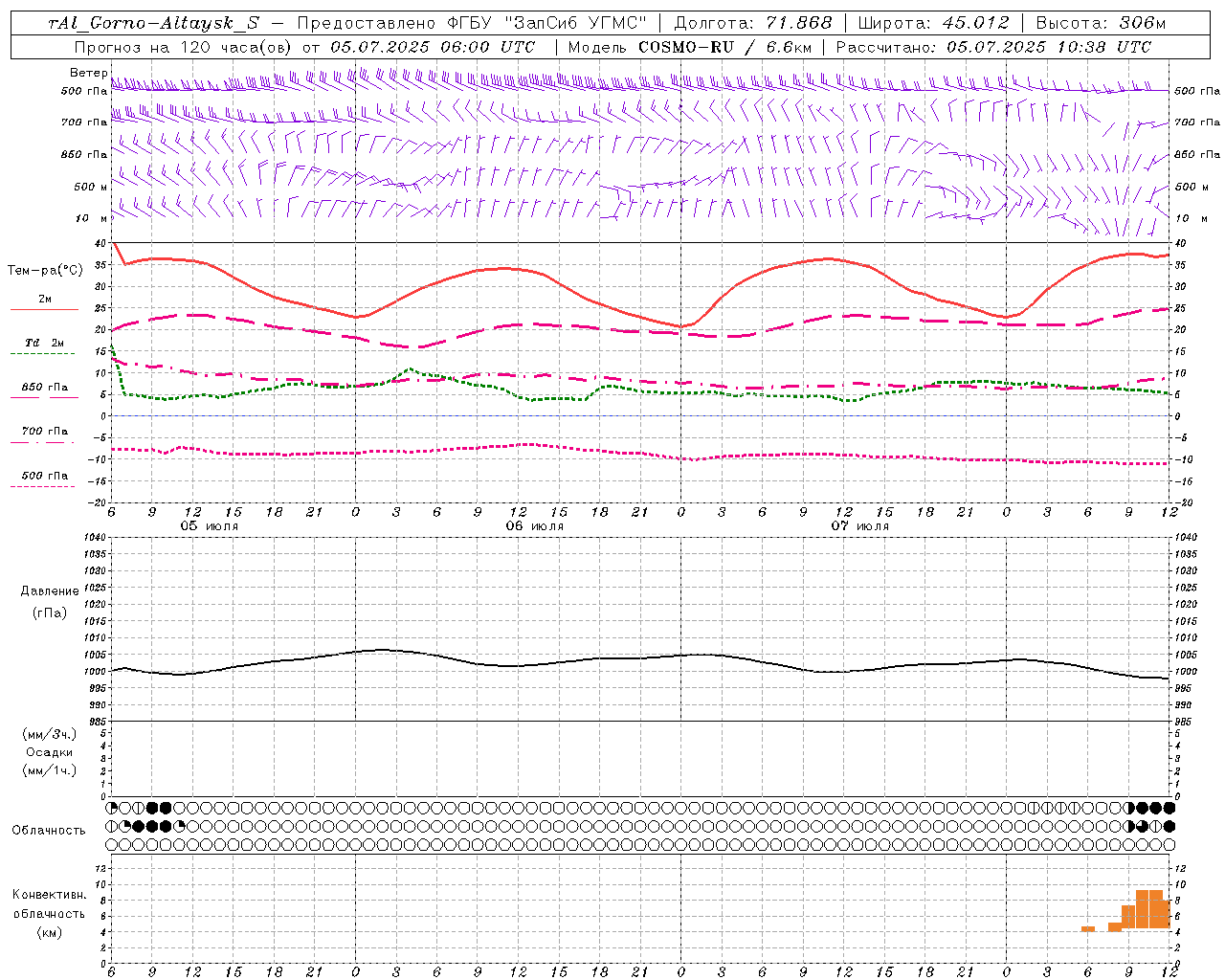The height and width of the screenshot is (980, 1225).
Task: Click the small orange convective bar at hour 6
Action: tap(1088, 928)
